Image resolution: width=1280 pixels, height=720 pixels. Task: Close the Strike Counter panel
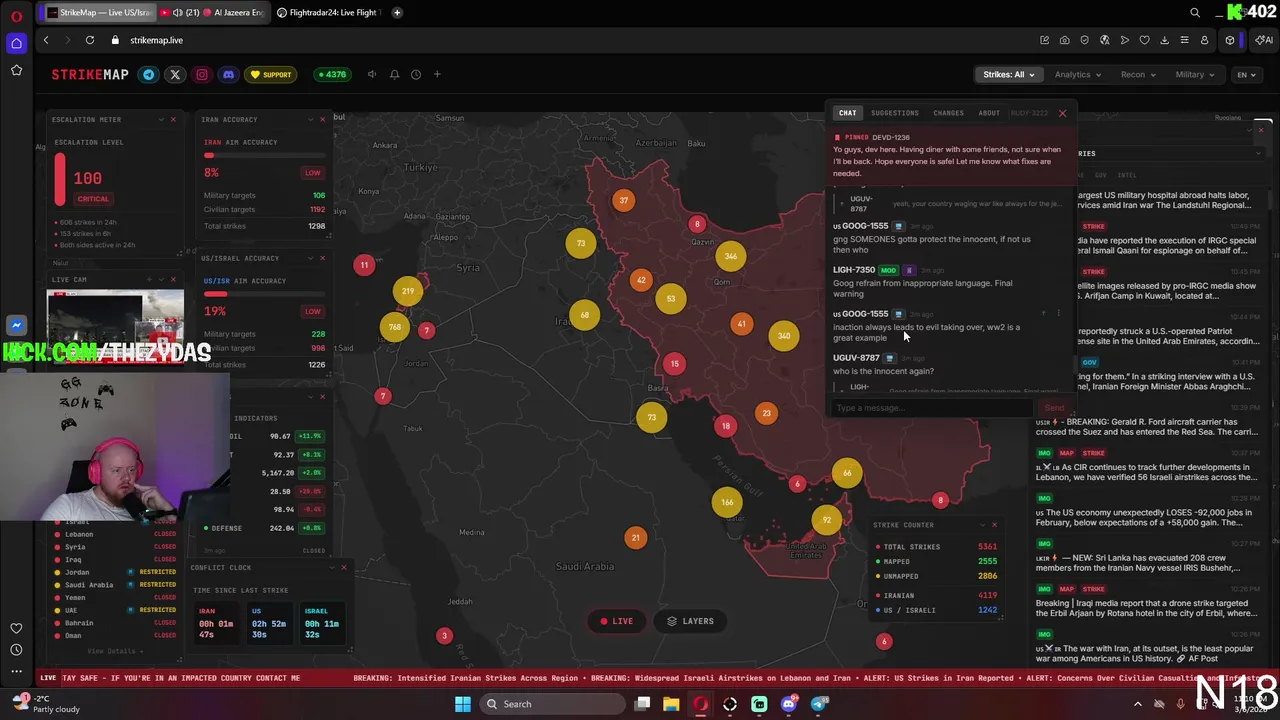pos(994,525)
